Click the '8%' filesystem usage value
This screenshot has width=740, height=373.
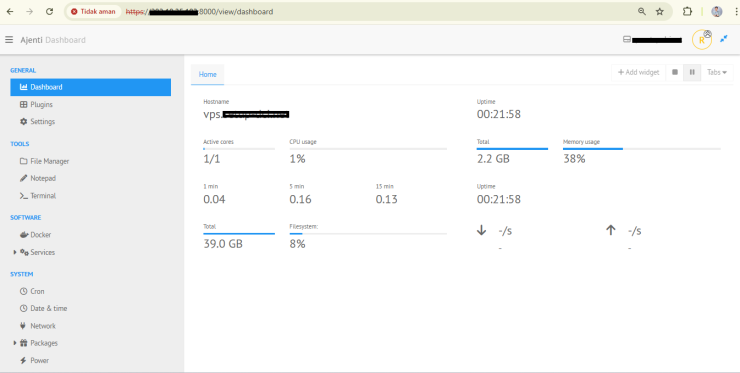coord(297,244)
